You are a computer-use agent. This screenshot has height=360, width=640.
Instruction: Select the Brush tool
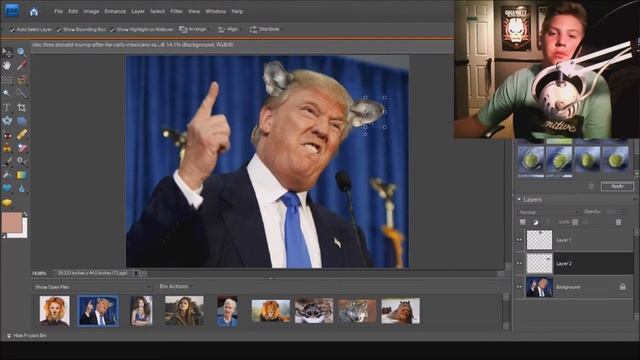pyautogui.click(x=7, y=162)
